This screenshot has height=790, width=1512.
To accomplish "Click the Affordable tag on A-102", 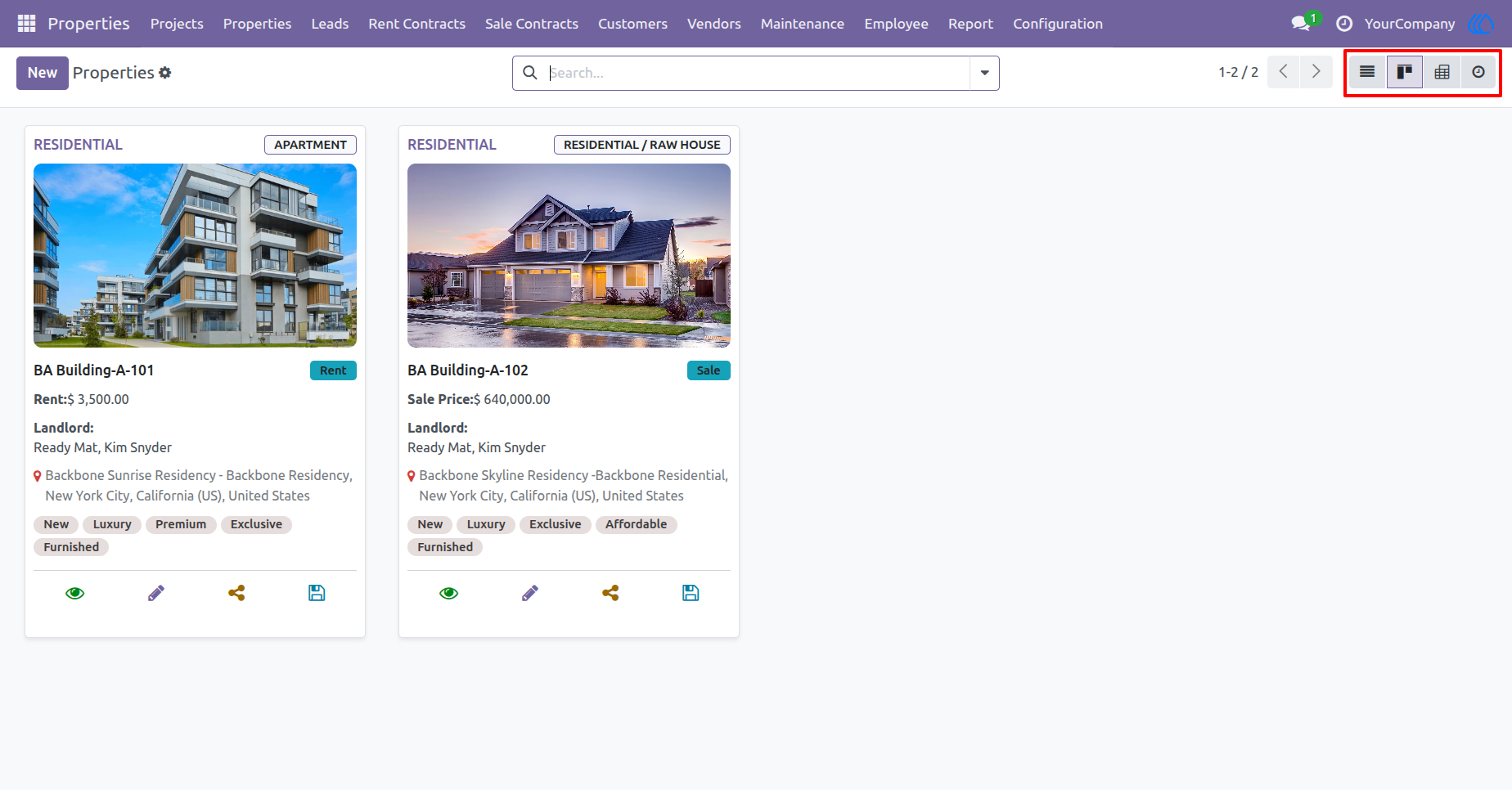I will tap(636, 524).
